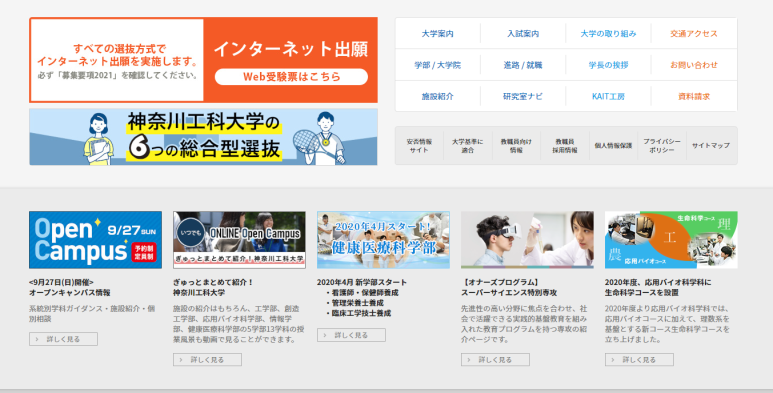This screenshot has width=773, height=393.
Task: Open 学長の挨拶 link
Action: pyautogui.click(x=608, y=65)
